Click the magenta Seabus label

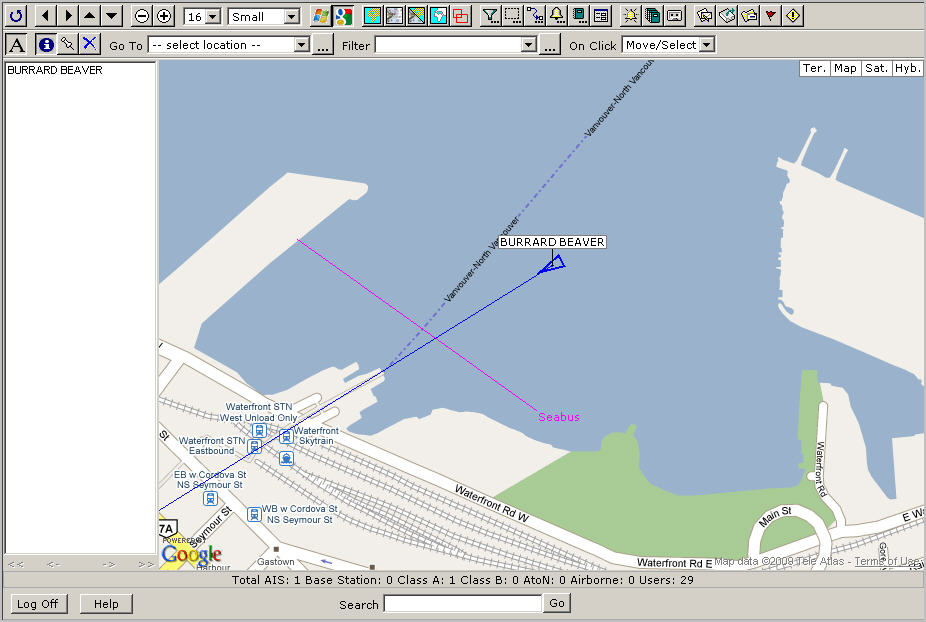[559, 417]
